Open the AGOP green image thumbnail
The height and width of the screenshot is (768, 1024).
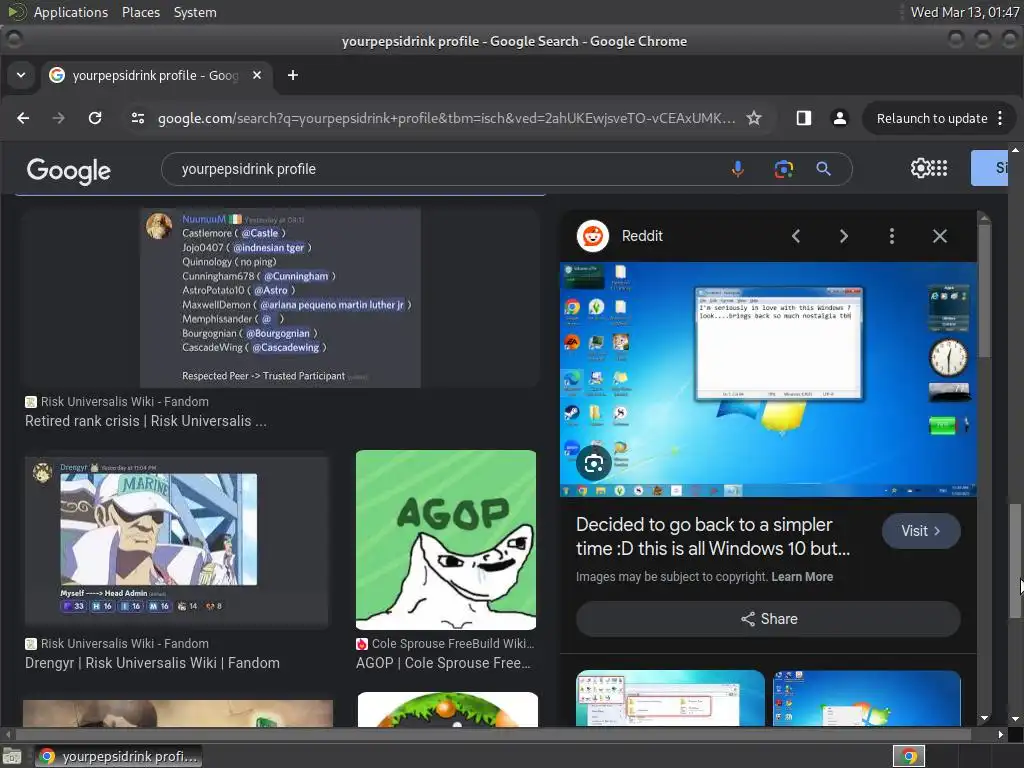(446, 539)
